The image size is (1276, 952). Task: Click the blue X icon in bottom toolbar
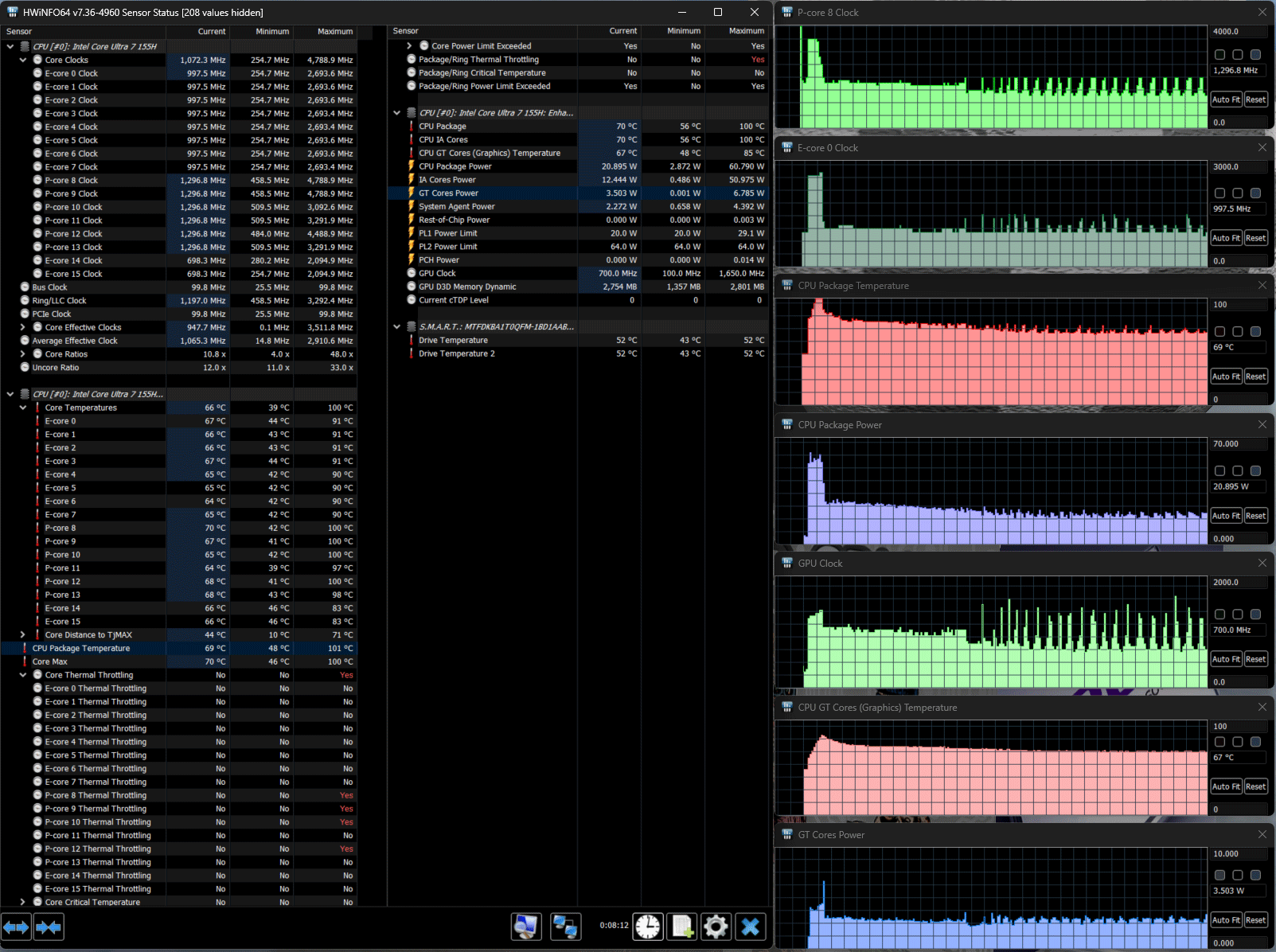tap(750, 927)
